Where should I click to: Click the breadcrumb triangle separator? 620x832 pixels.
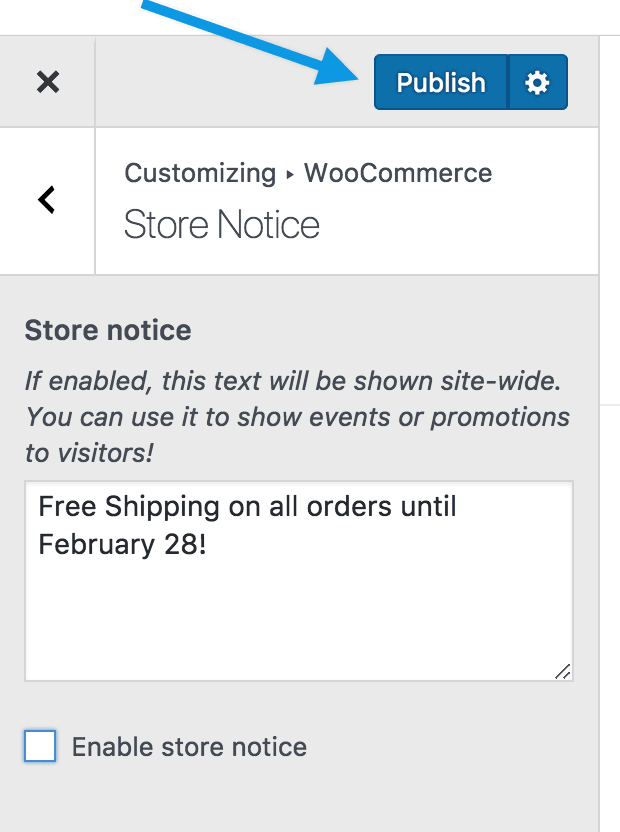(290, 174)
